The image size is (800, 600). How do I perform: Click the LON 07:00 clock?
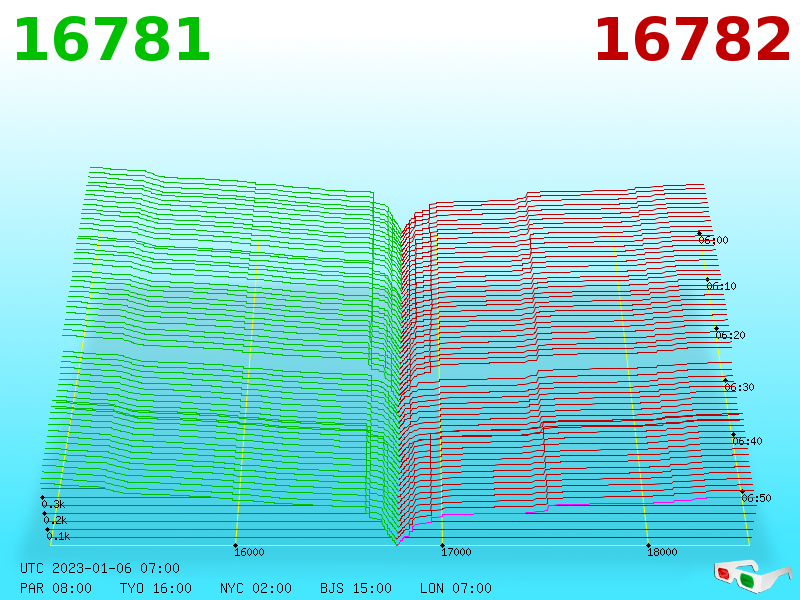click(456, 588)
